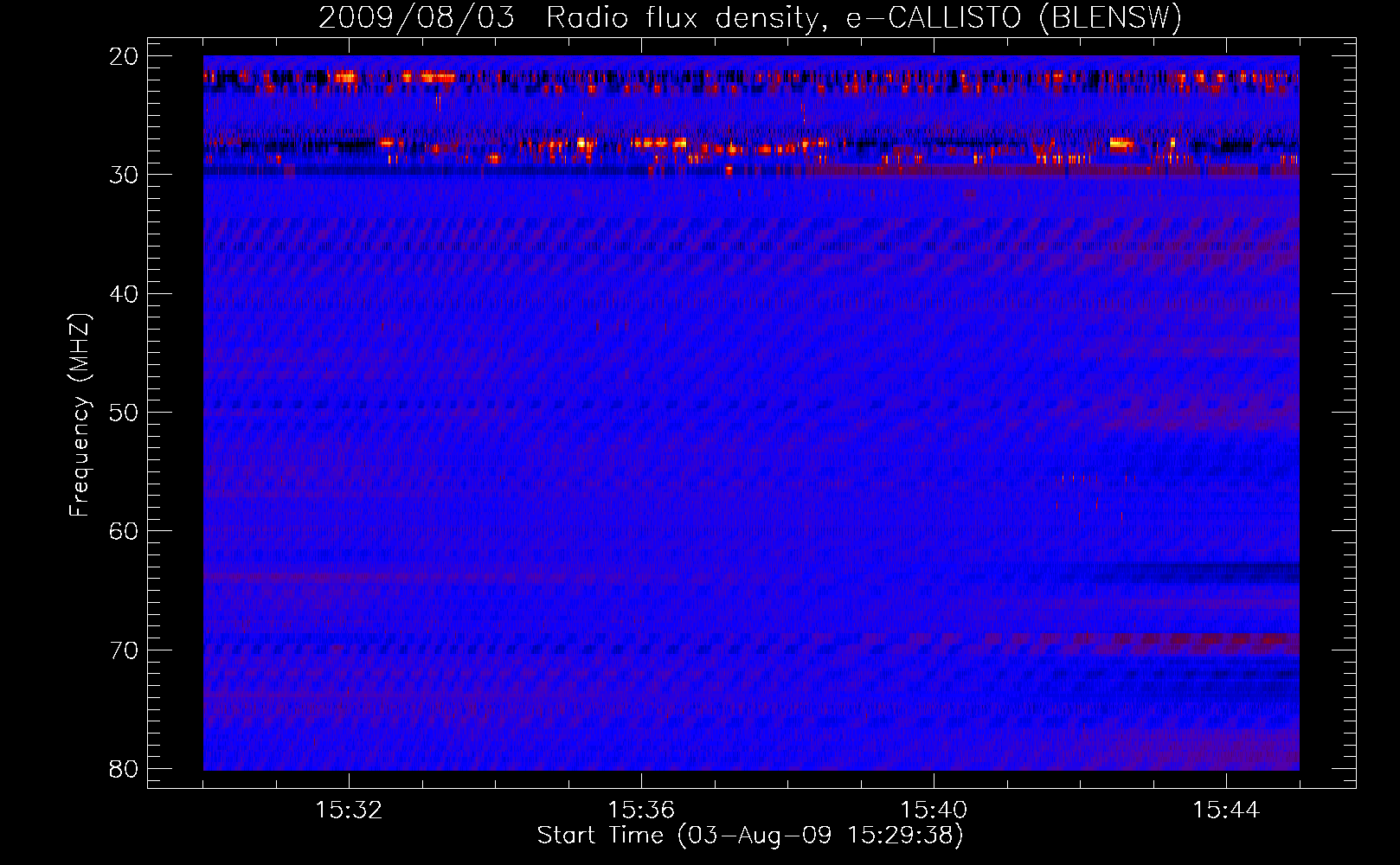The width and height of the screenshot is (1400, 865).
Task: Click the 50 frequency tick label
Action: [125, 413]
